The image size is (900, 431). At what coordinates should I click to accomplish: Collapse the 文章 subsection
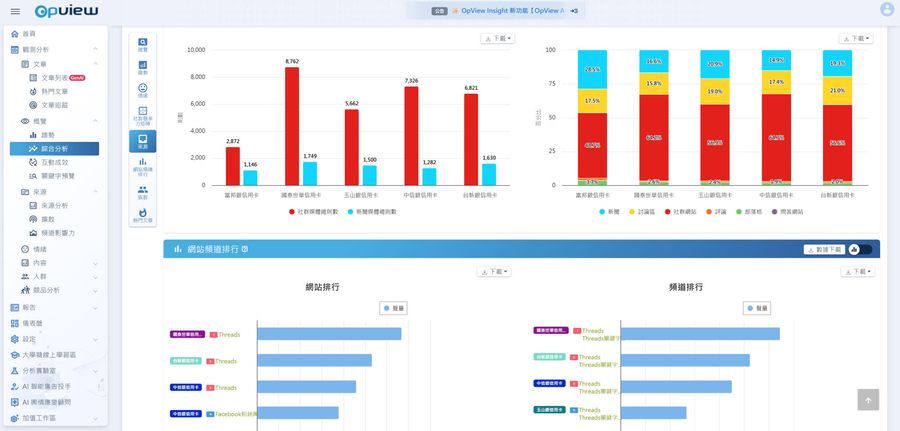[95, 64]
